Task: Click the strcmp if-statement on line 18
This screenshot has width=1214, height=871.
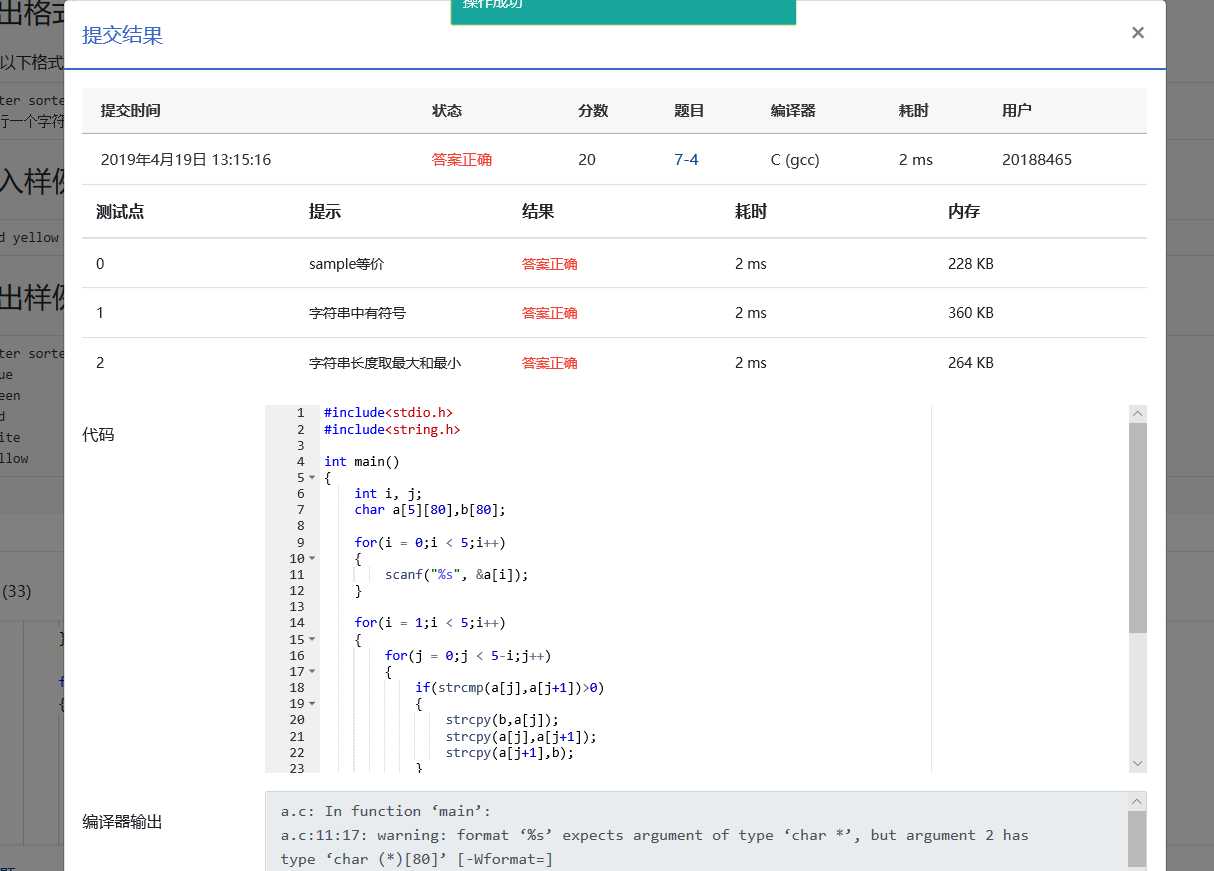Action: click(x=510, y=688)
